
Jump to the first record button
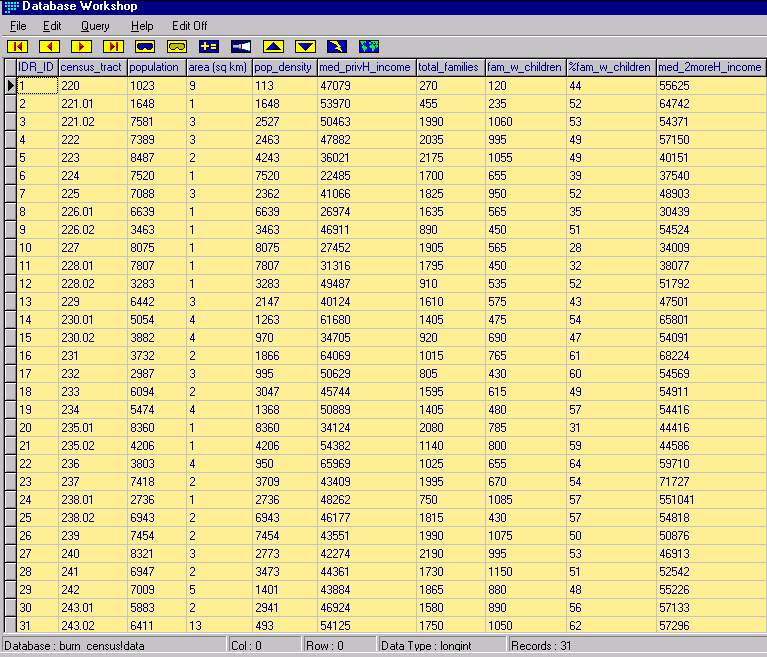coord(17,46)
